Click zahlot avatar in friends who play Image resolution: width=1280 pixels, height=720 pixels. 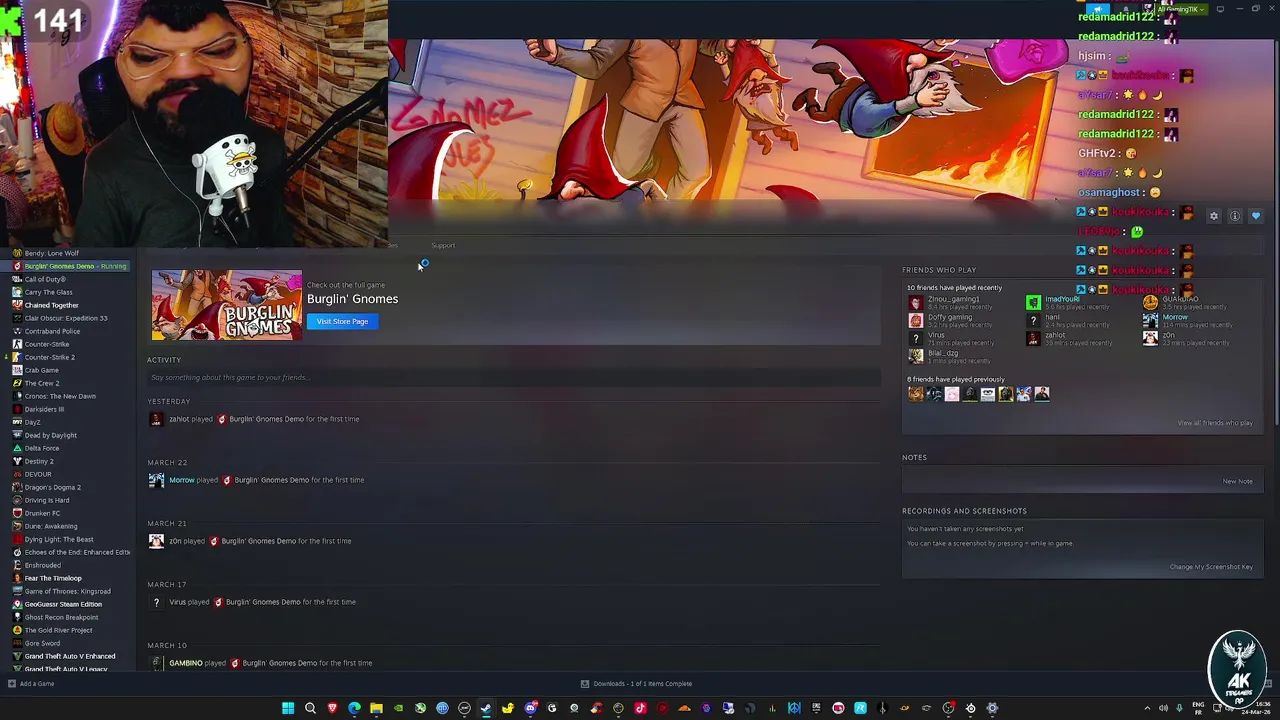(x=1033, y=339)
